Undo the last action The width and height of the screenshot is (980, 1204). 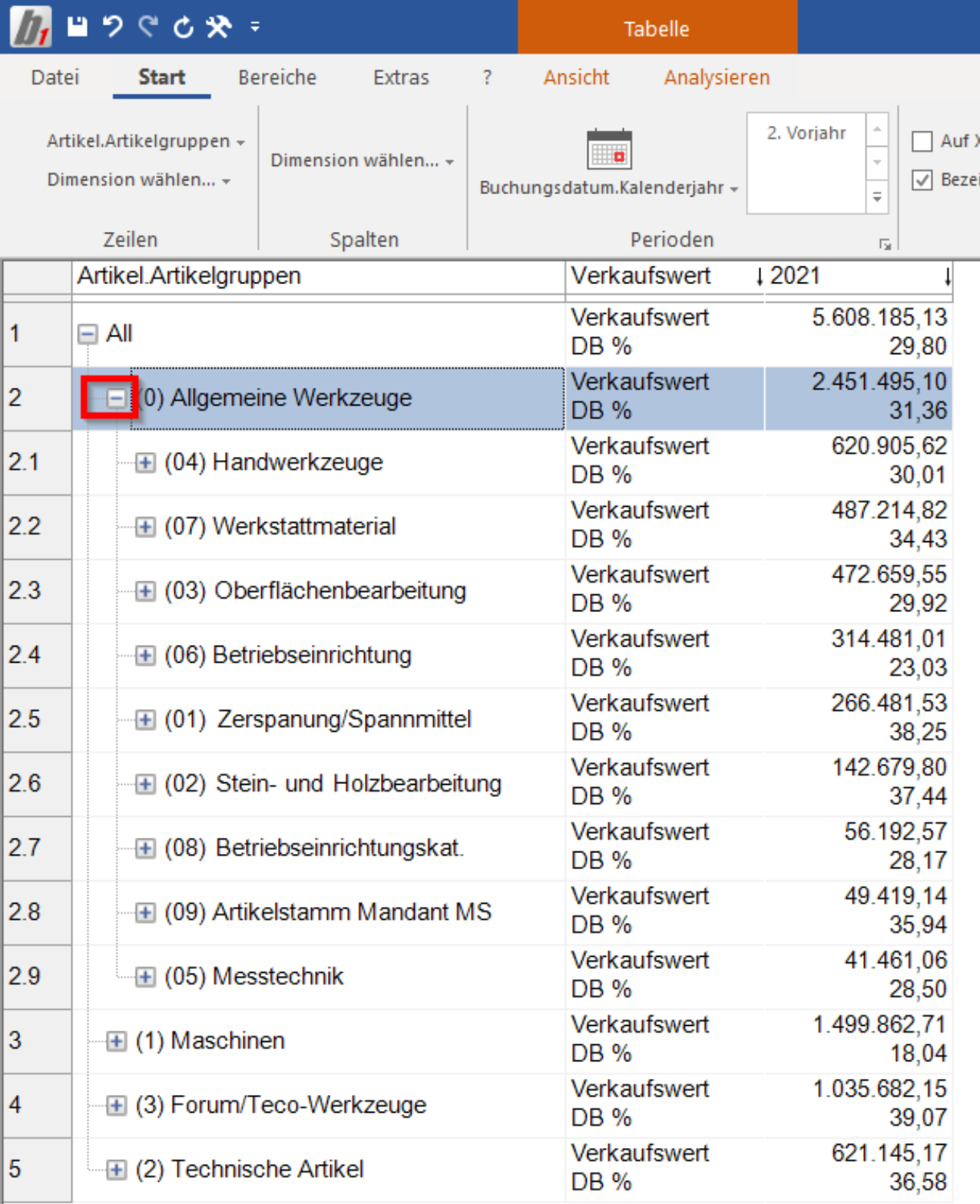click(x=113, y=27)
